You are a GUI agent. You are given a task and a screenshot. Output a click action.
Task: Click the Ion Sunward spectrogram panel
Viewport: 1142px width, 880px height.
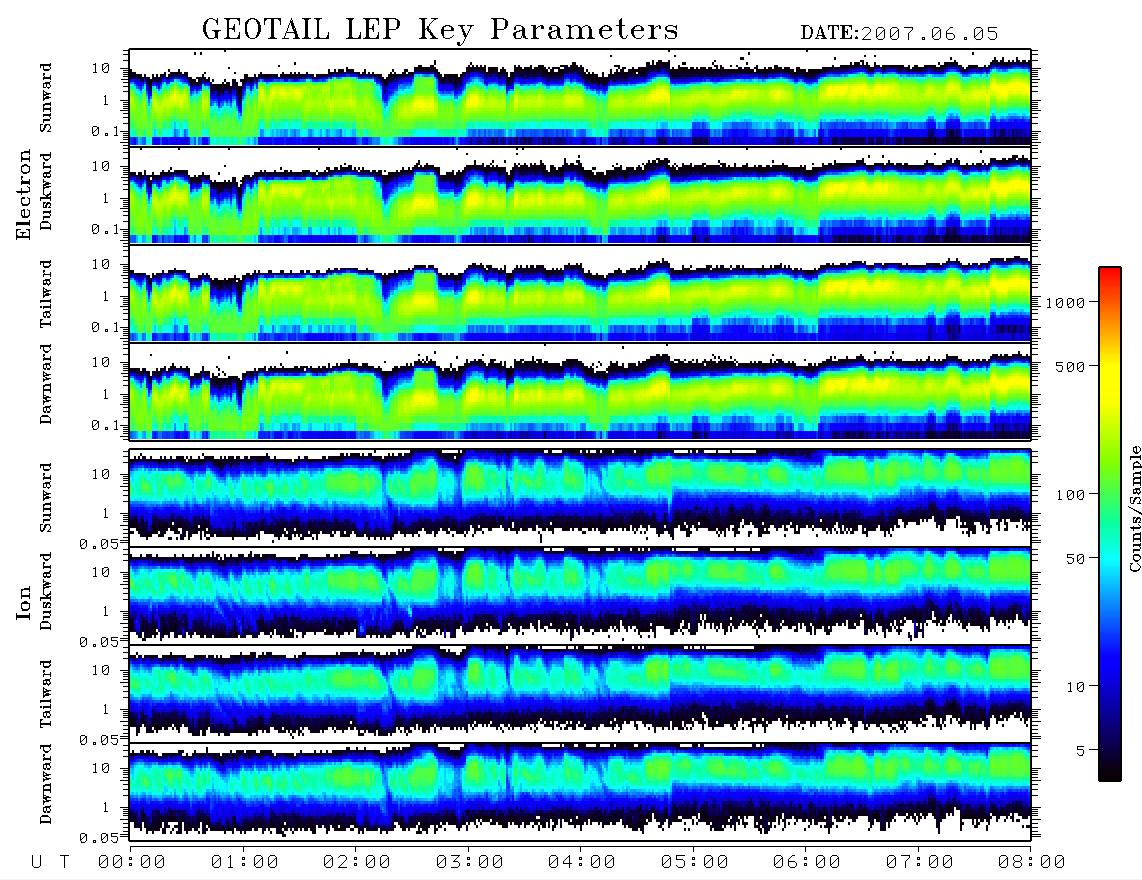click(580, 498)
